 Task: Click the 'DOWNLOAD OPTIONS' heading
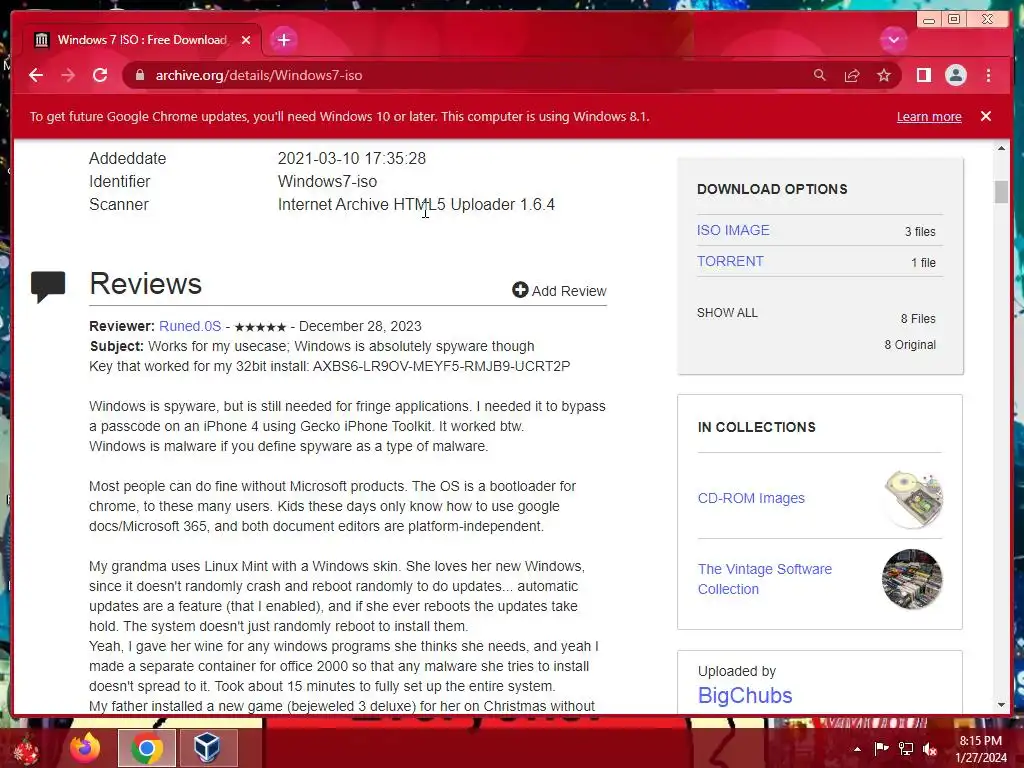(x=772, y=189)
